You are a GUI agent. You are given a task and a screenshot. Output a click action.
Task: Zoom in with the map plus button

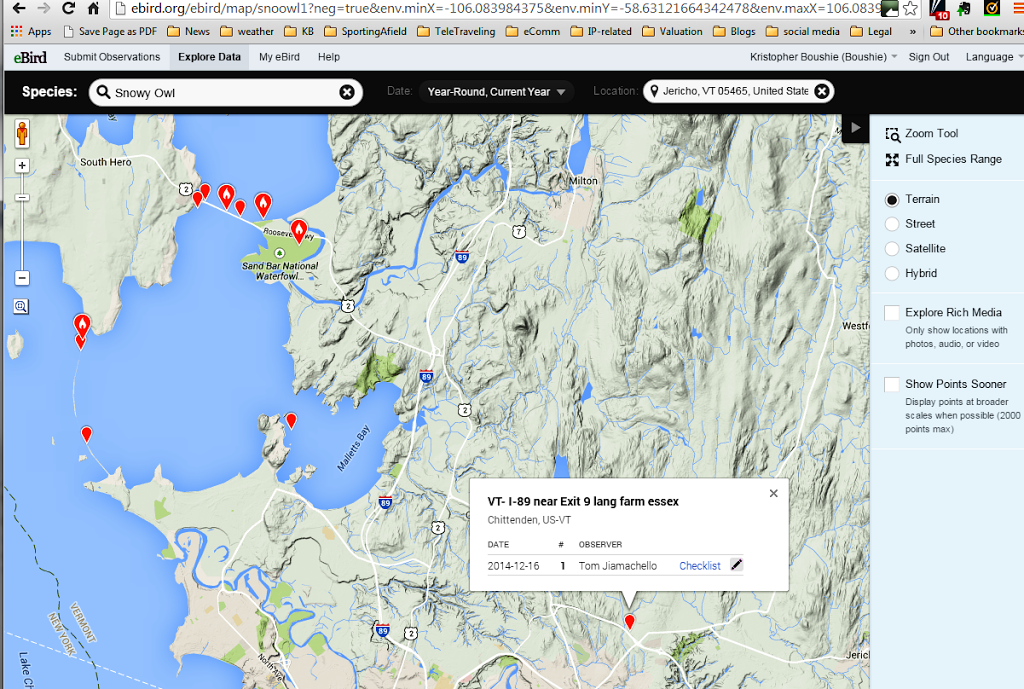[22, 165]
